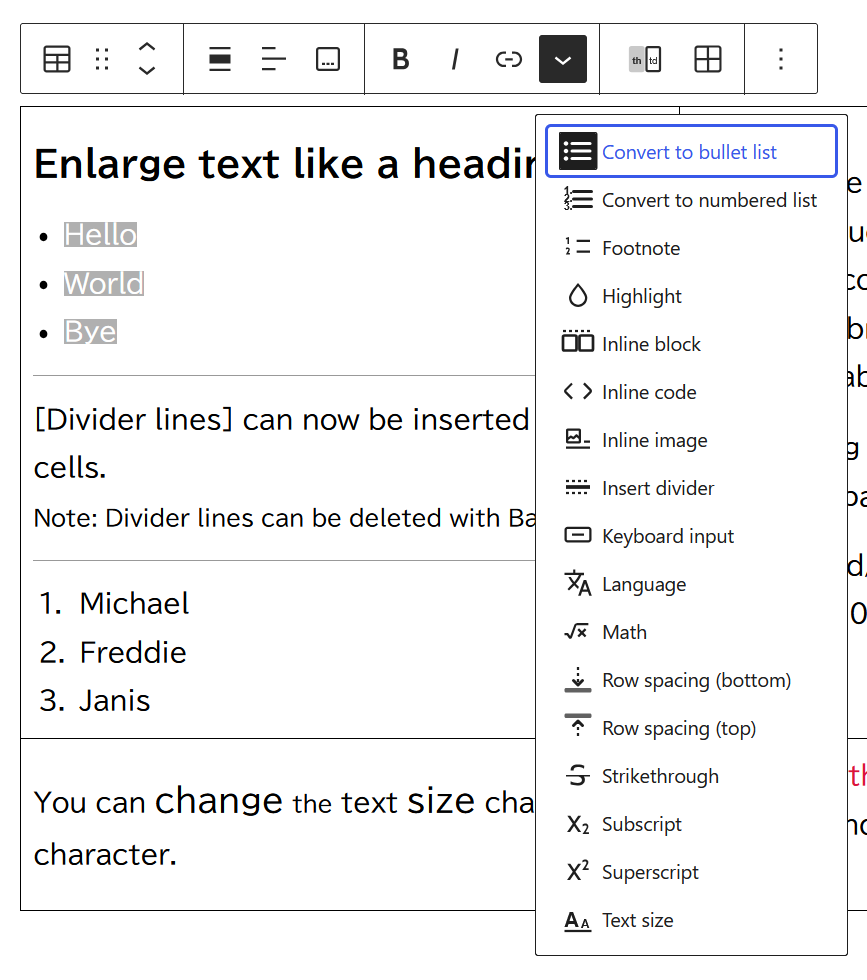Select the Footnote menu item

[691, 248]
